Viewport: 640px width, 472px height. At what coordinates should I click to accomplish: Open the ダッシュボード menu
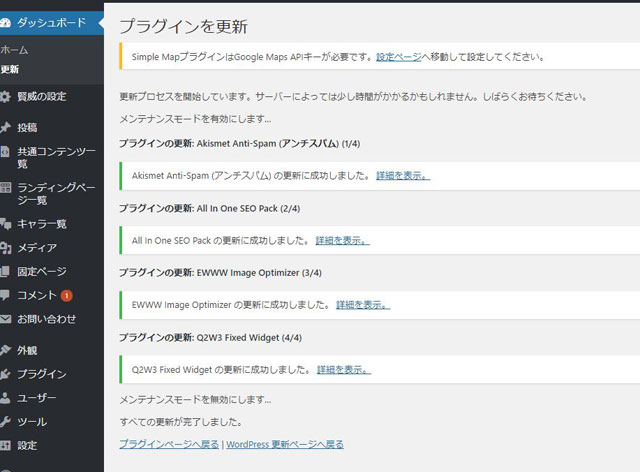[52, 23]
